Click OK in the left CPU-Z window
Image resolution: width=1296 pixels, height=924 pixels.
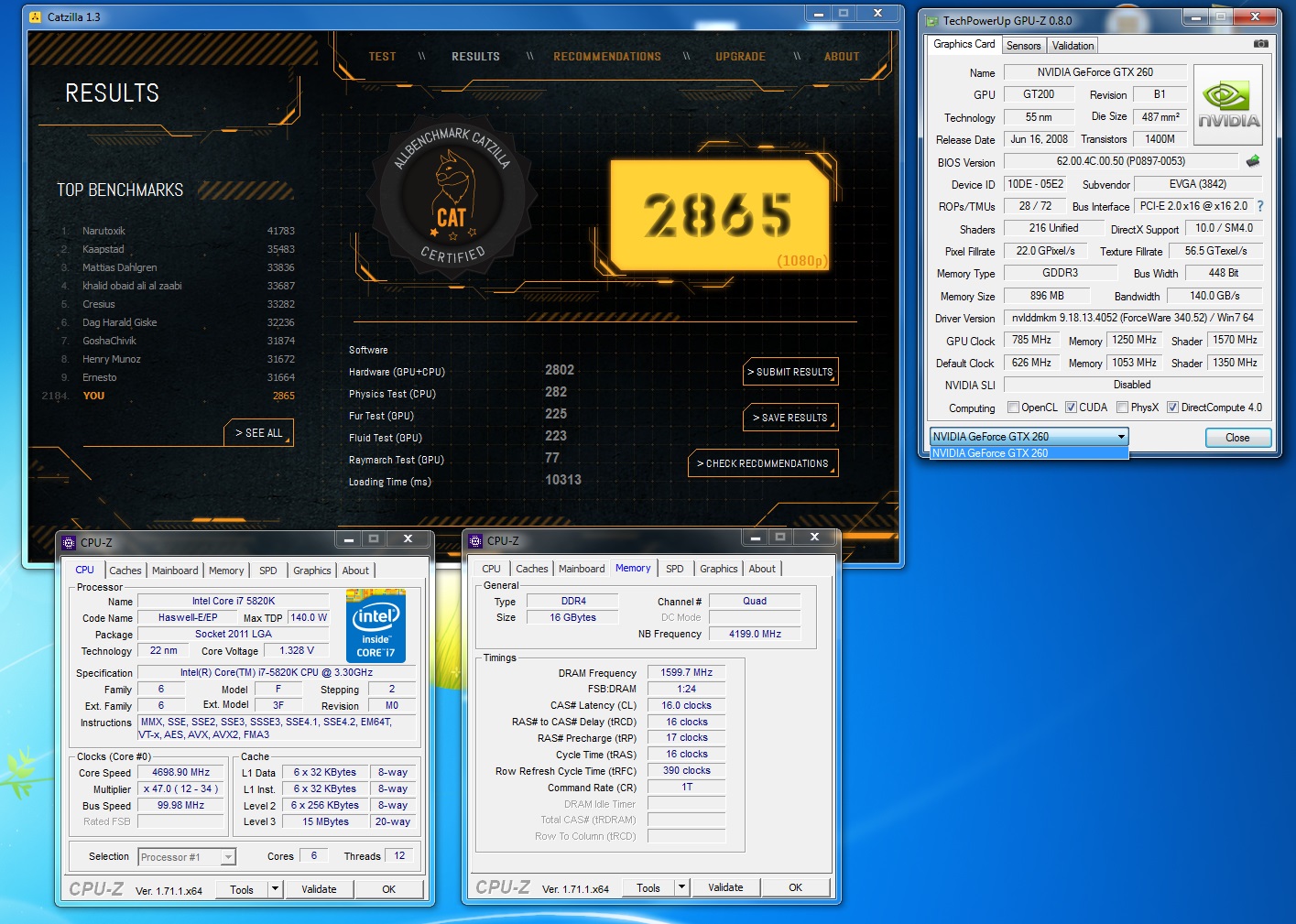pos(389,889)
